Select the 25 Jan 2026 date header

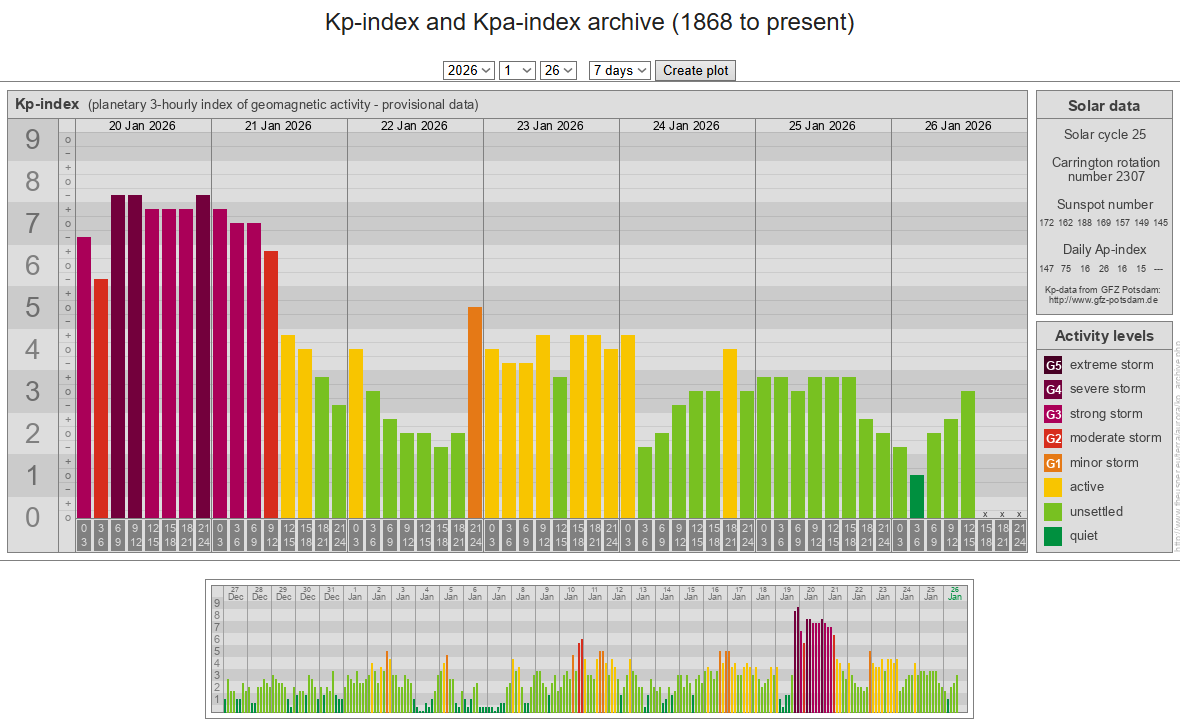[x=822, y=126]
